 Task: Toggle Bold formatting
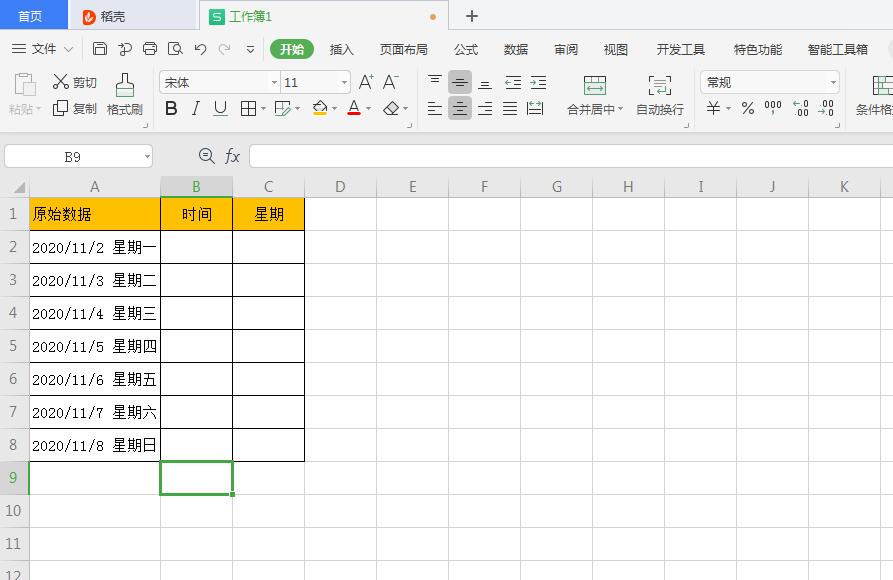170,108
